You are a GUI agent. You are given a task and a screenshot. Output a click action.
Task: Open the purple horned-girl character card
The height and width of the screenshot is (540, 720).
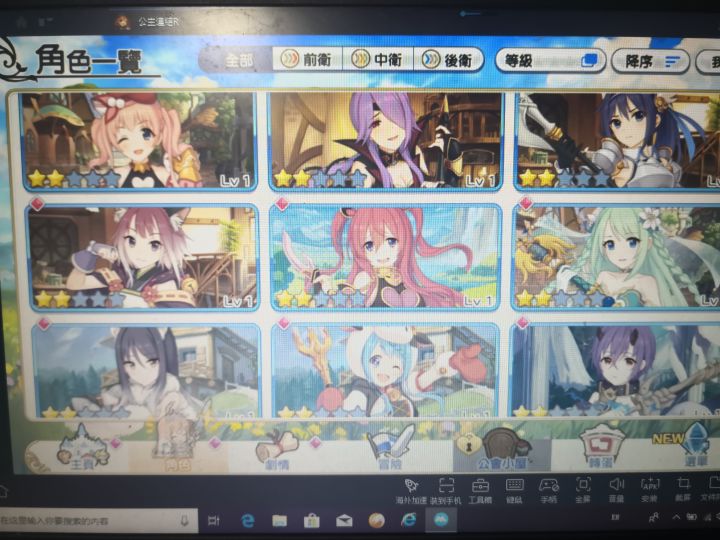click(x=615, y=371)
